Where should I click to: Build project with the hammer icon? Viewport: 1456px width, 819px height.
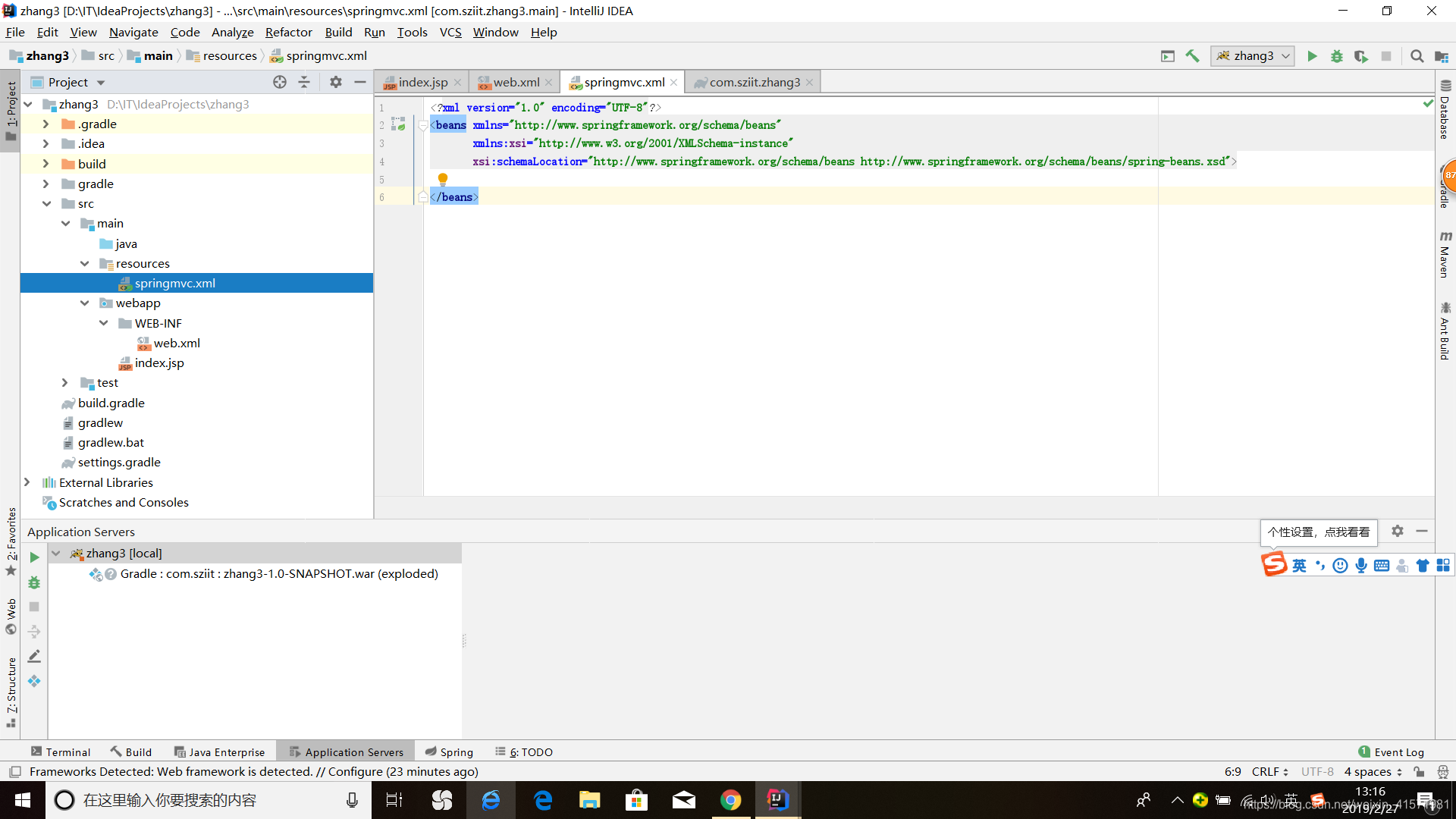1193,56
